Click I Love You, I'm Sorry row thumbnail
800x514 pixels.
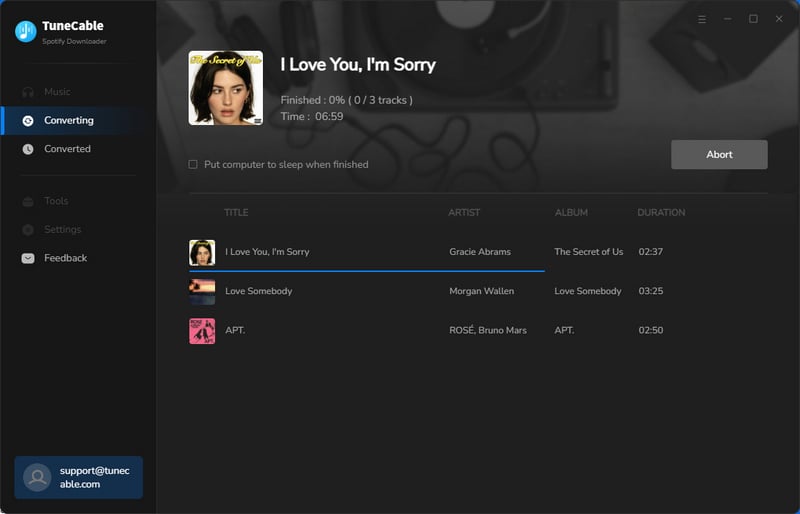pos(202,253)
